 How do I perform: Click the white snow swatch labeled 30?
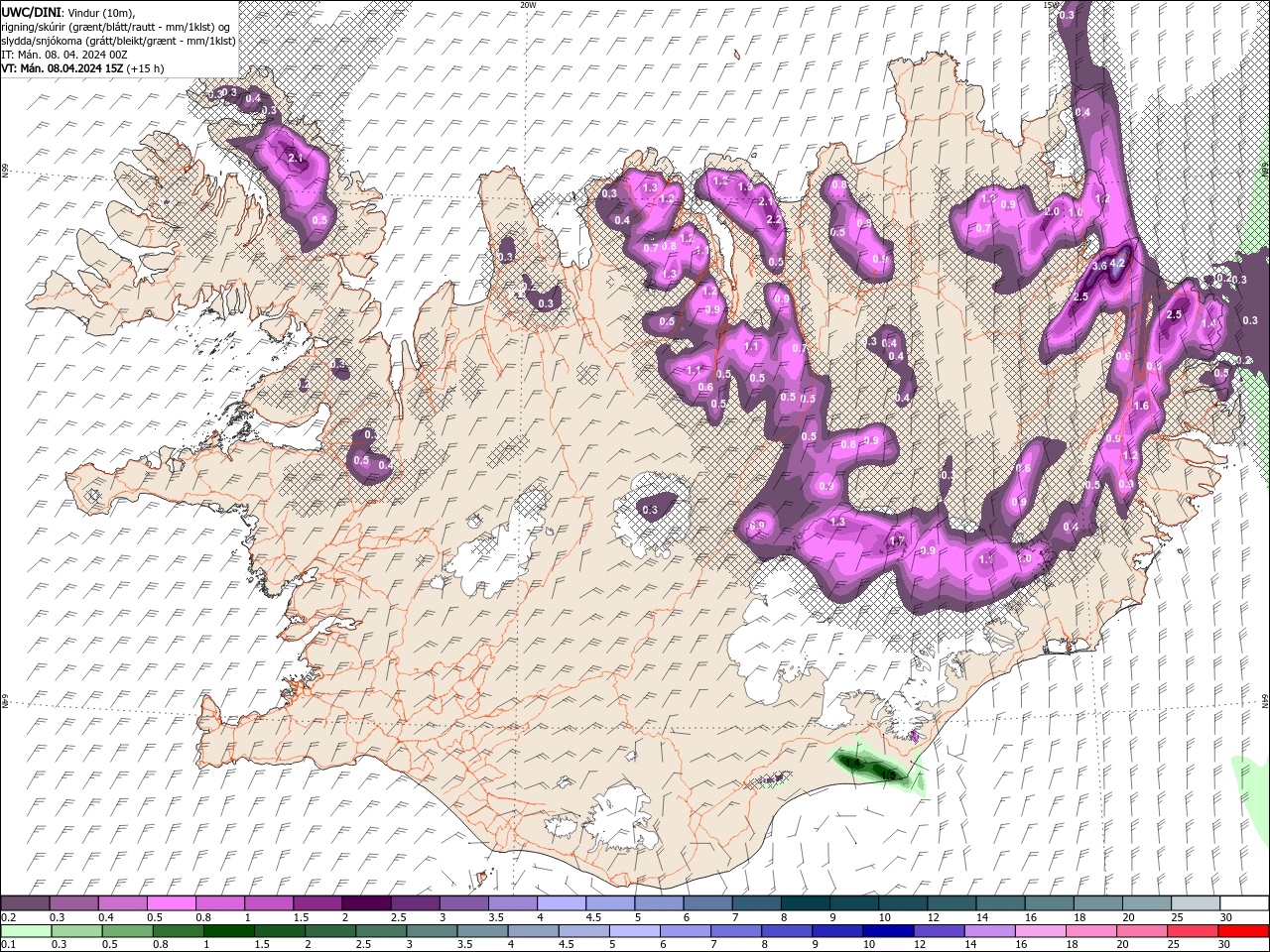[1243, 903]
